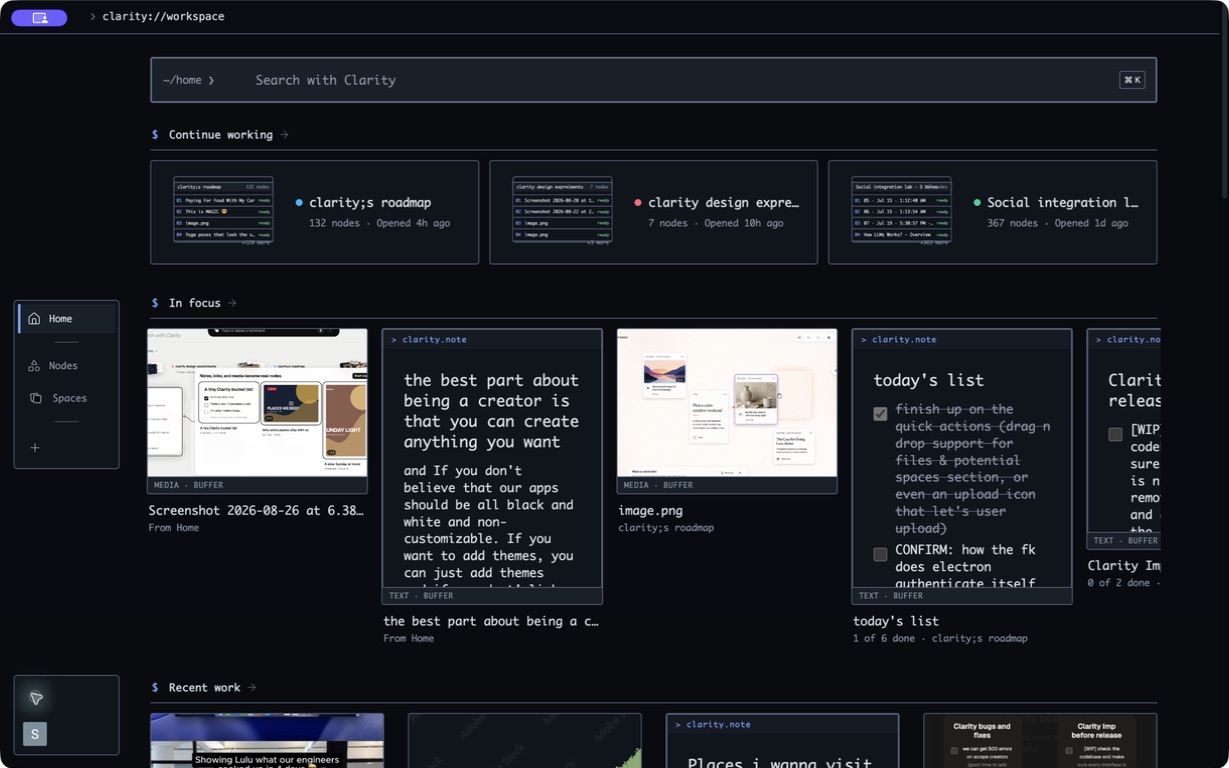Open the Continue working section link
Viewport: 1229px width, 768px height.
220,135
